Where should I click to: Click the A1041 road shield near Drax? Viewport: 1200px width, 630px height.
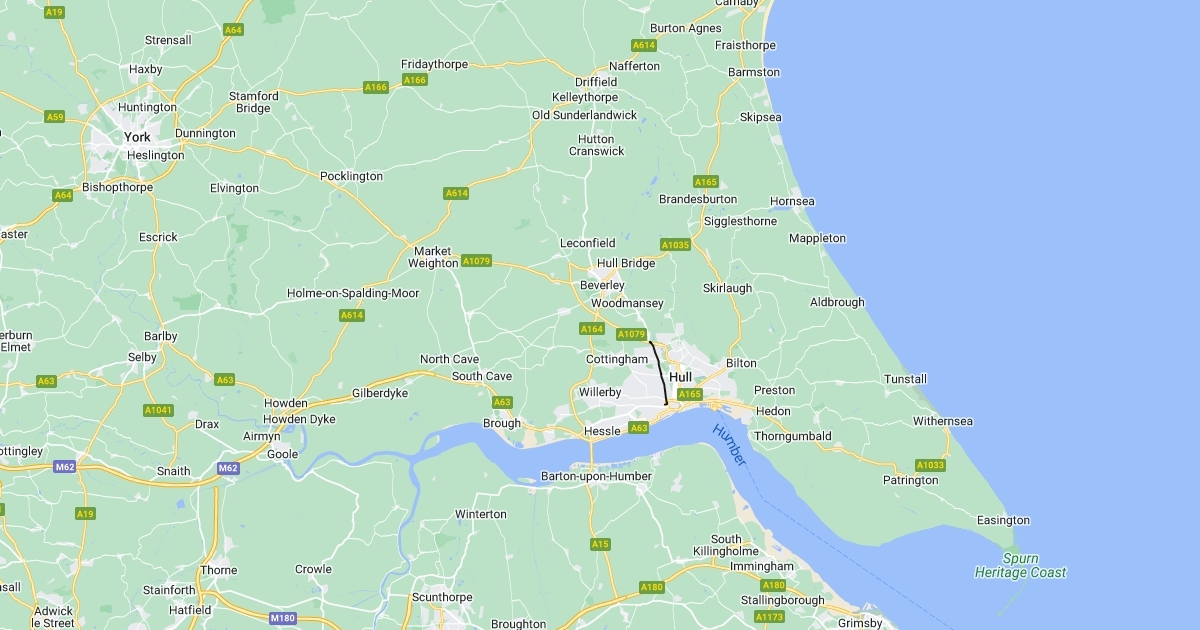point(158,410)
